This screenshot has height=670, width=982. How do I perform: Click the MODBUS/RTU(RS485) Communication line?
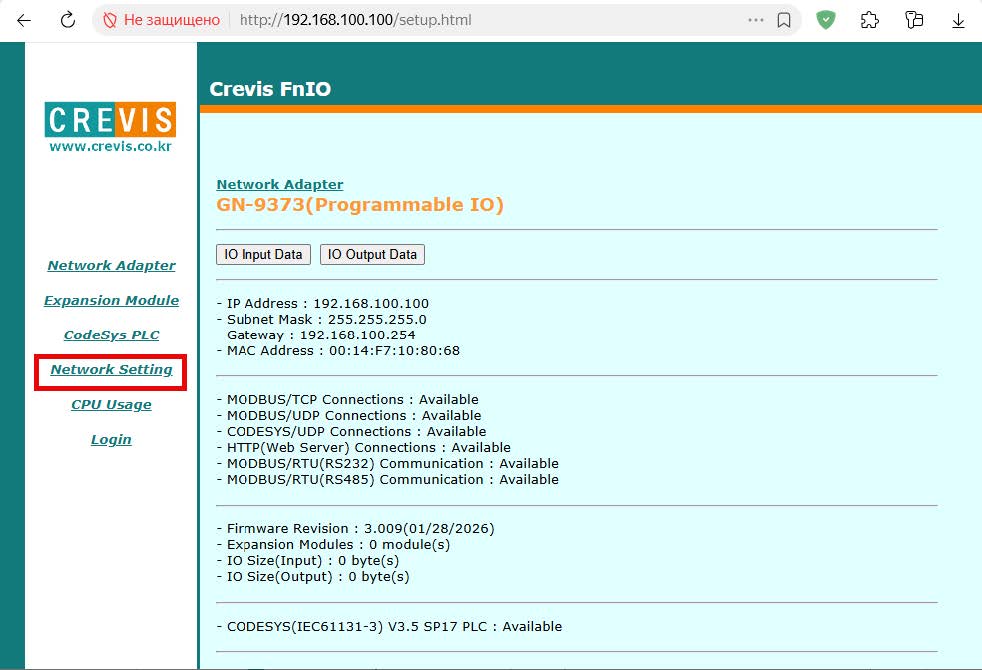click(388, 480)
